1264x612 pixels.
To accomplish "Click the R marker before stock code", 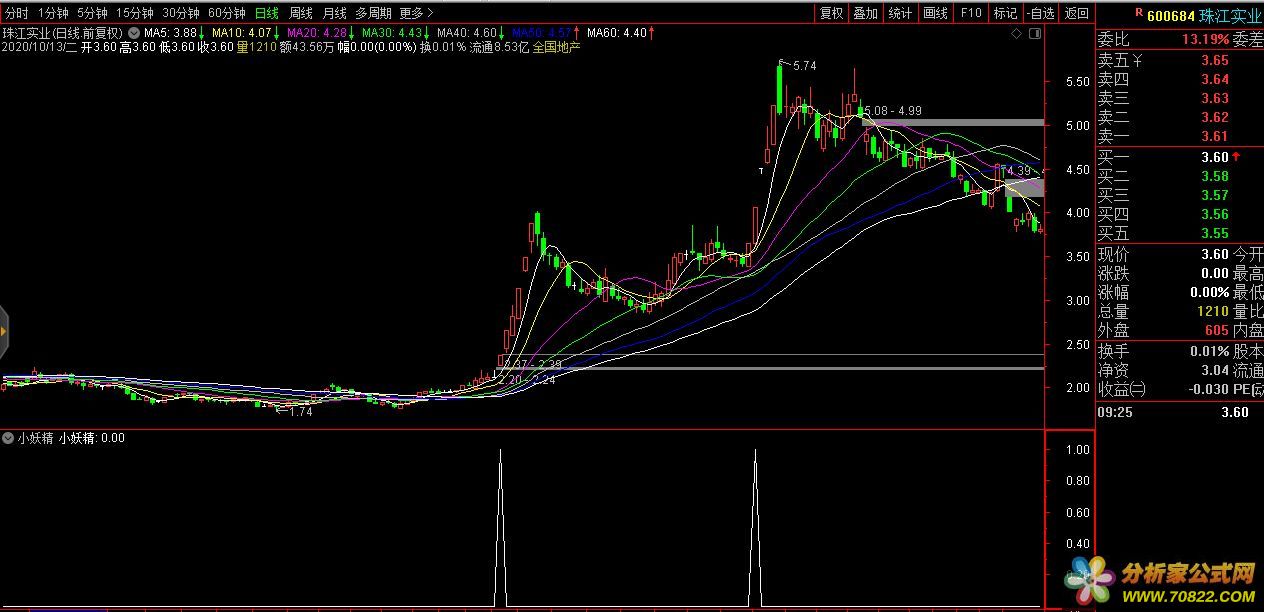I will (1139, 14).
